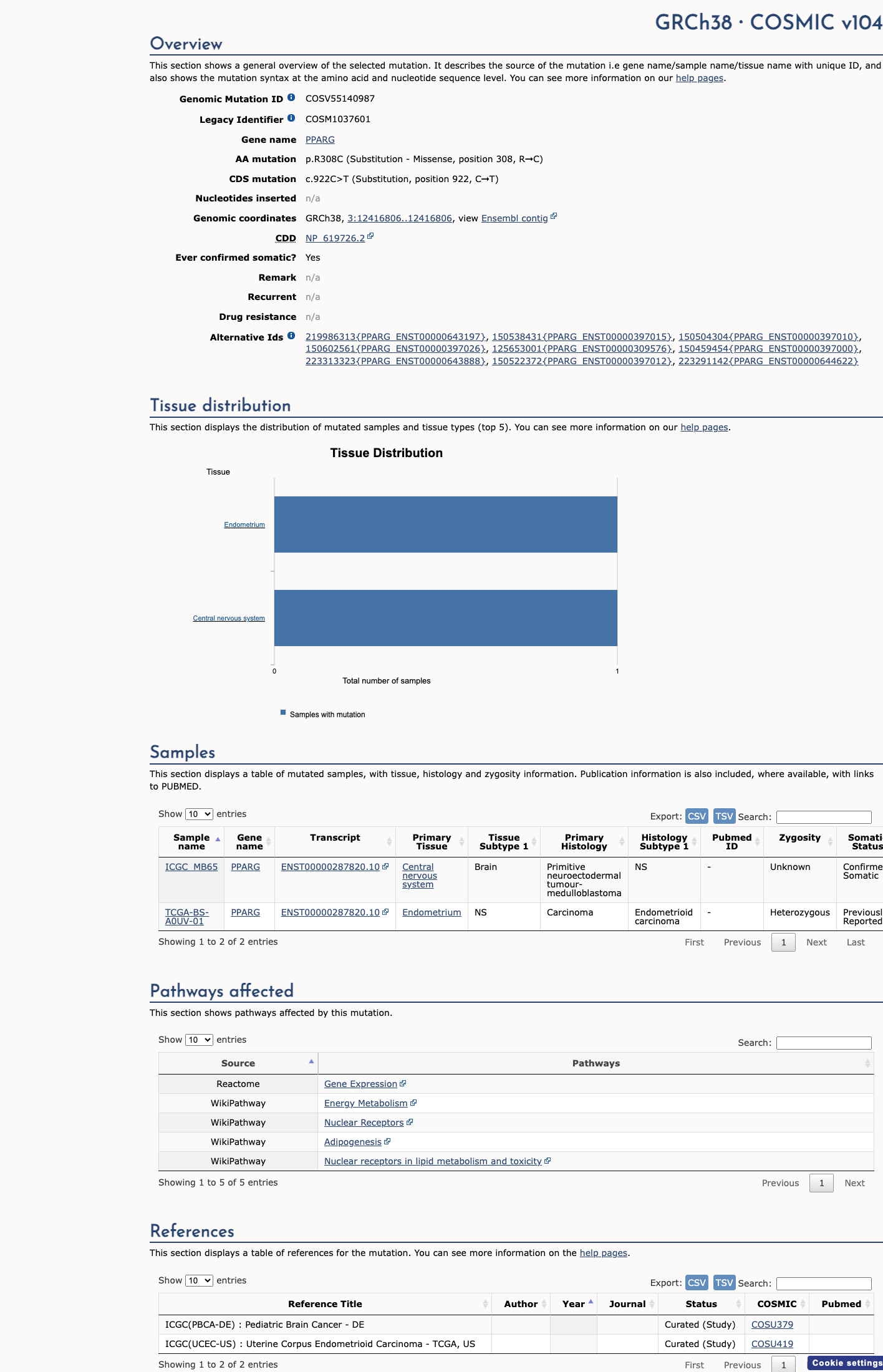
Task: Sort Samples table by Pubmed ID
Action: 731,842
